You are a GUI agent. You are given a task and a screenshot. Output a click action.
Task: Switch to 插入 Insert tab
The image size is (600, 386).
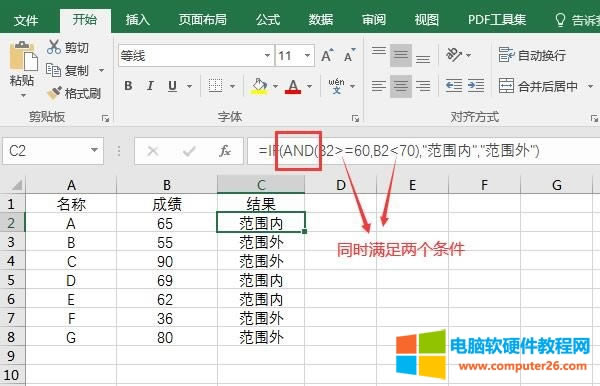(x=137, y=20)
